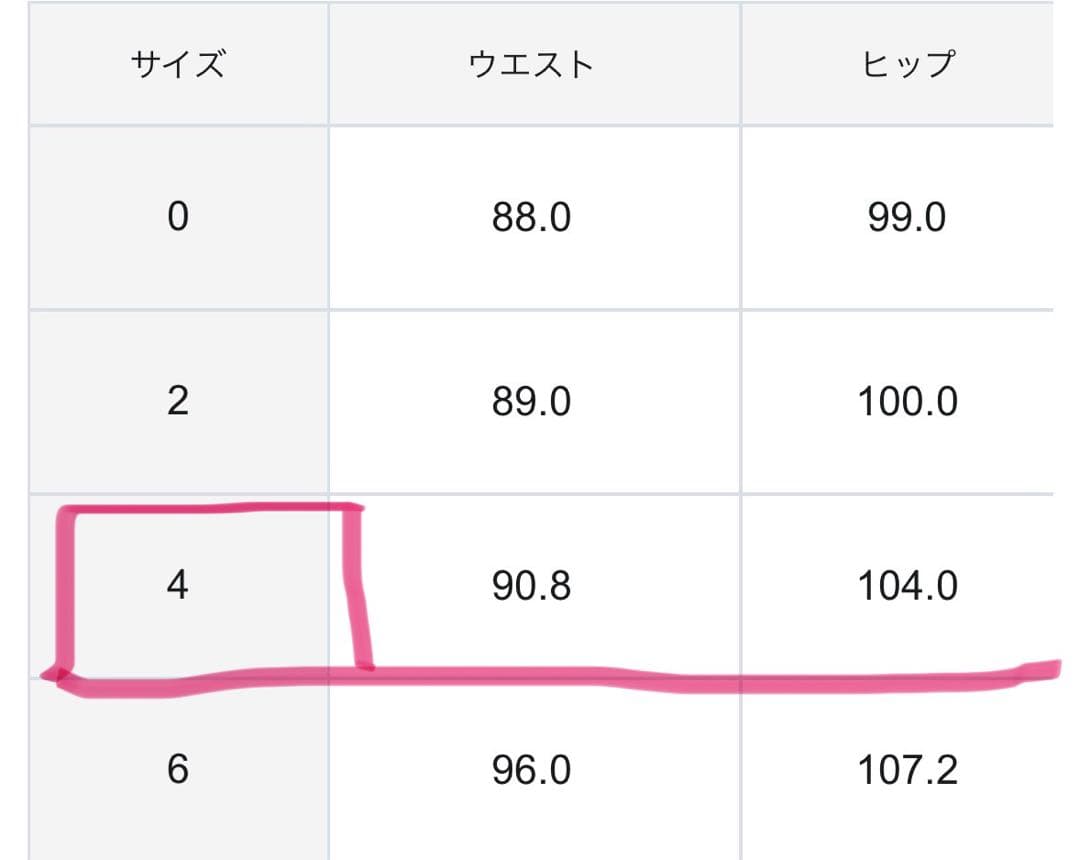The height and width of the screenshot is (860, 1080).
Task: Select the waist value 89.0
Action: [x=531, y=402]
